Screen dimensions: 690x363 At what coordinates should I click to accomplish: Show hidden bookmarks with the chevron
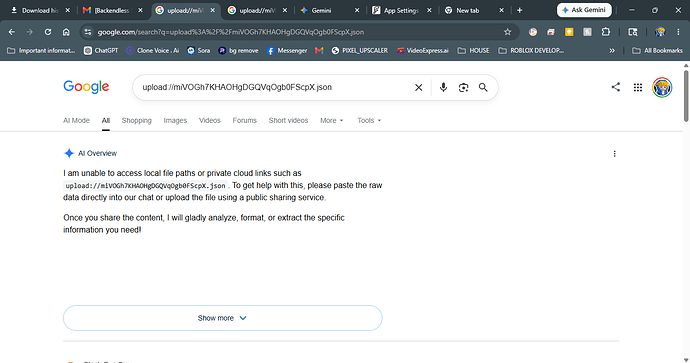pyautogui.click(x=612, y=51)
